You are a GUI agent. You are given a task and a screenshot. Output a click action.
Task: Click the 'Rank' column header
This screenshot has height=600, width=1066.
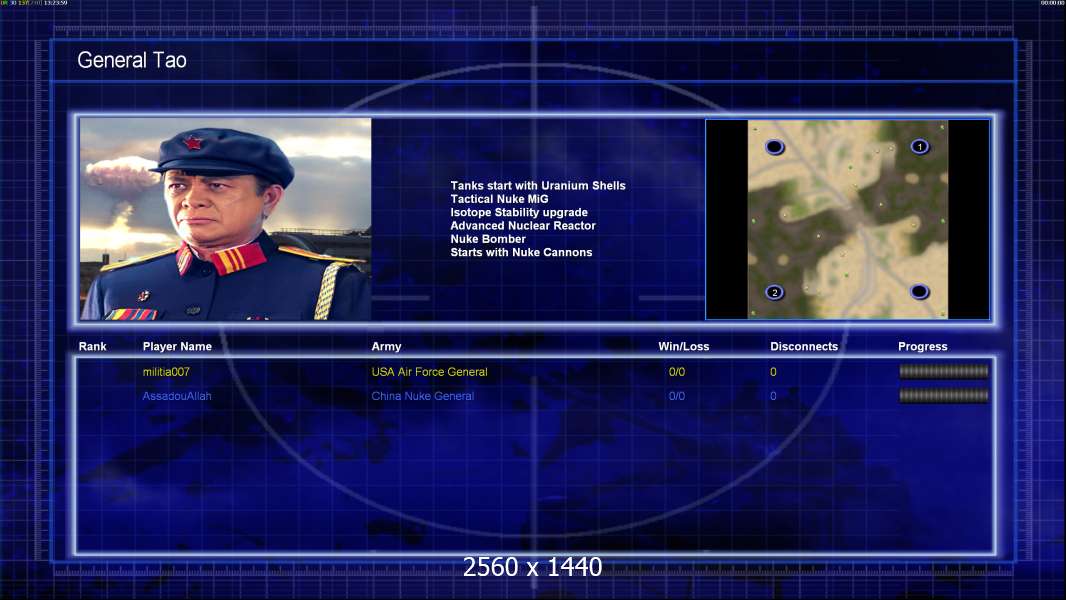(x=92, y=347)
